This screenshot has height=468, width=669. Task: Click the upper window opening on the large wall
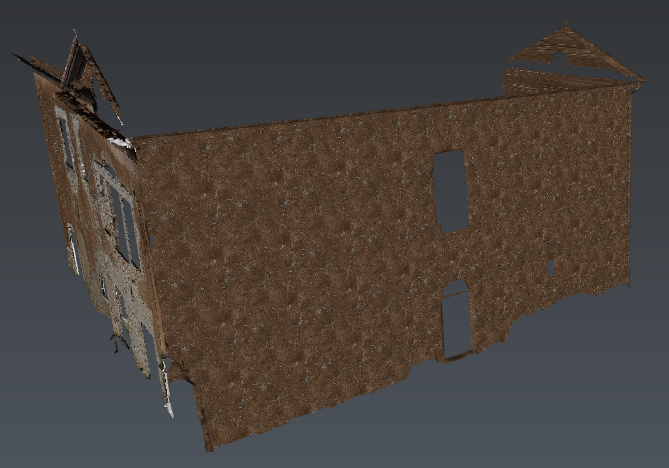(x=451, y=190)
